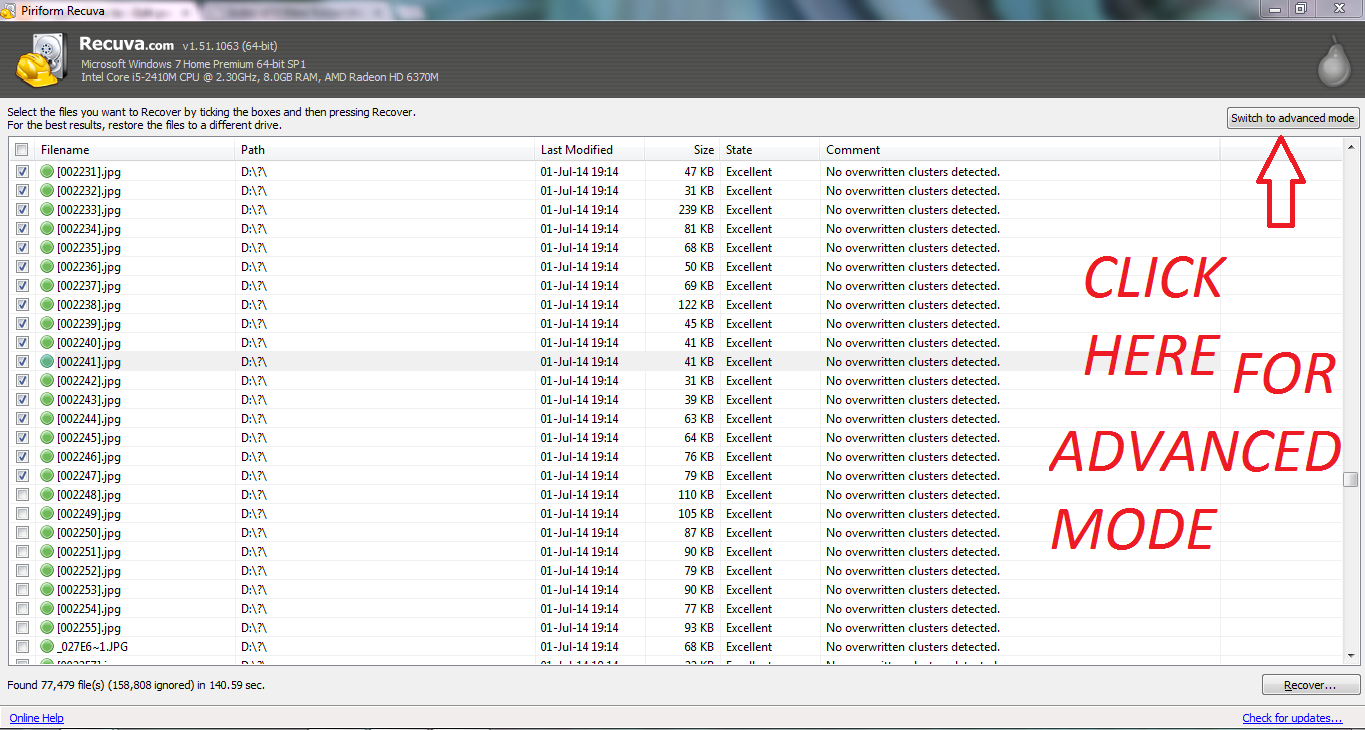Screen dimensions: 1365x730
Task: Check the _027E6~1.JPG checkbox
Action: (x=22, y=647)
